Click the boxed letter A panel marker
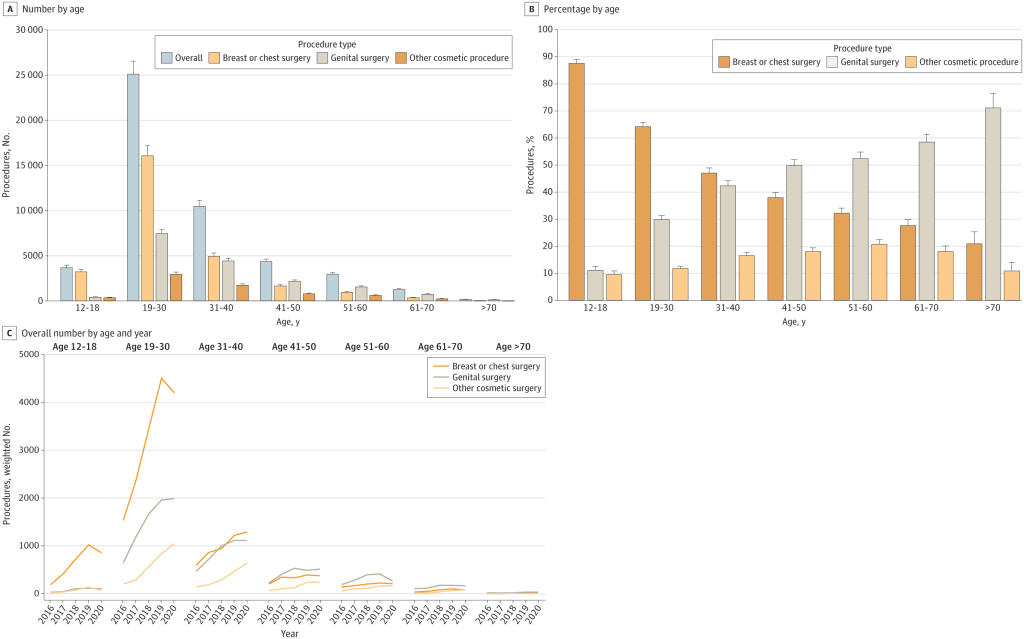The width and height of the screenshot is (1024, 639). [7, 9]
